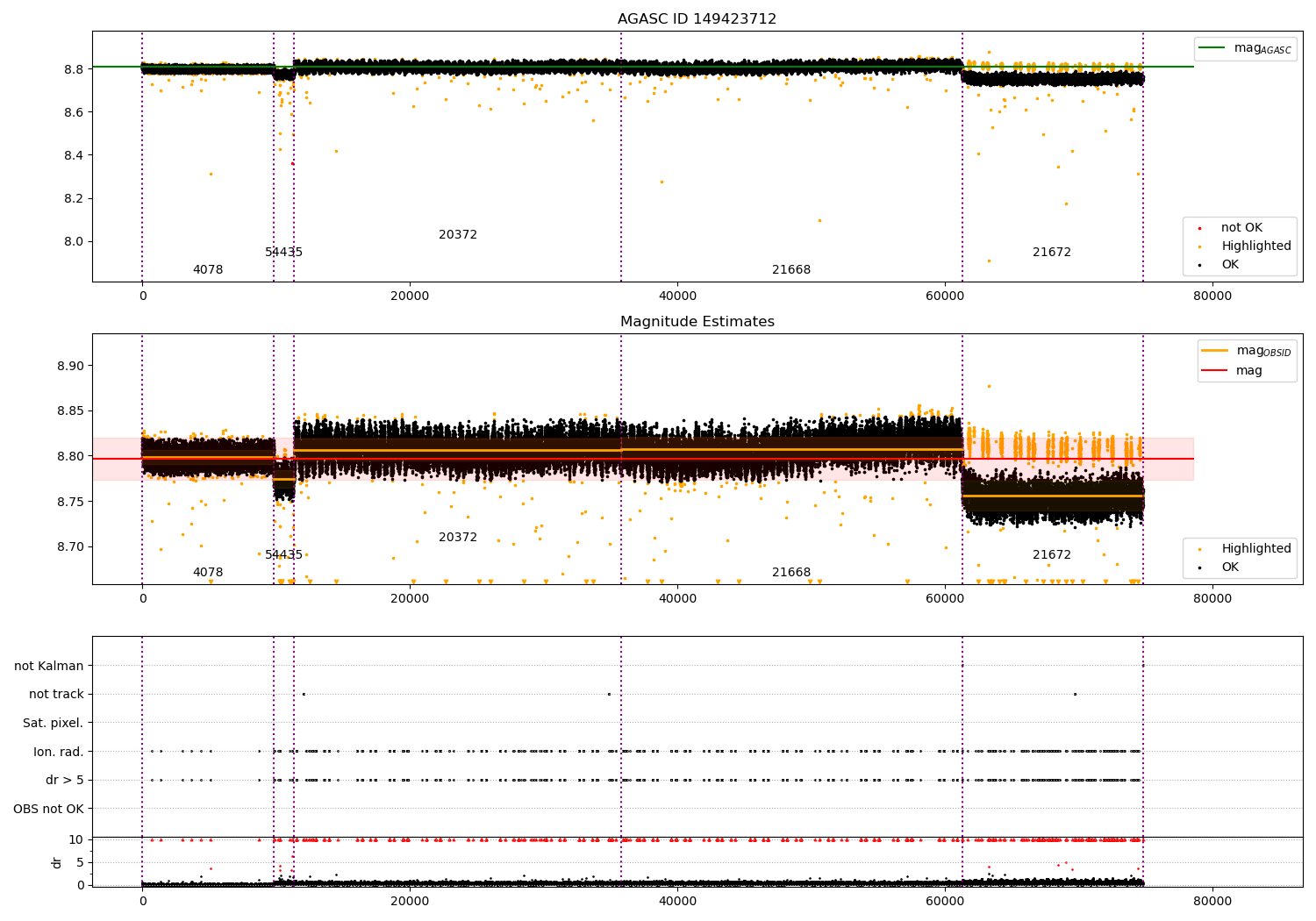Click OBSID label '54435' in Magnitude Estimates plot
1316x921 pixels.
tap(283, 555)
